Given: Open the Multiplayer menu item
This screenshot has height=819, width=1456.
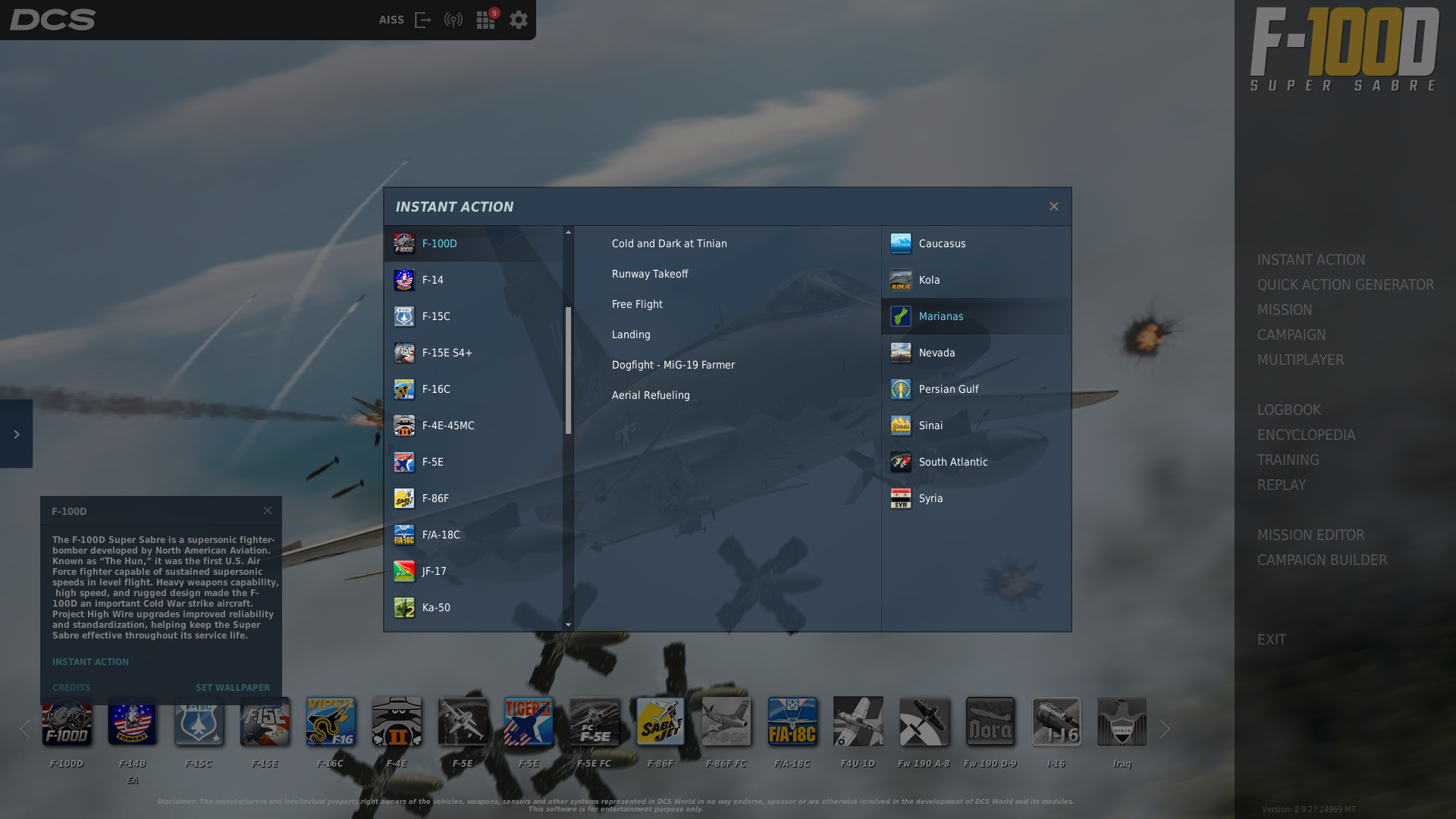Looking at the screenshot, I should (1301, 360).
